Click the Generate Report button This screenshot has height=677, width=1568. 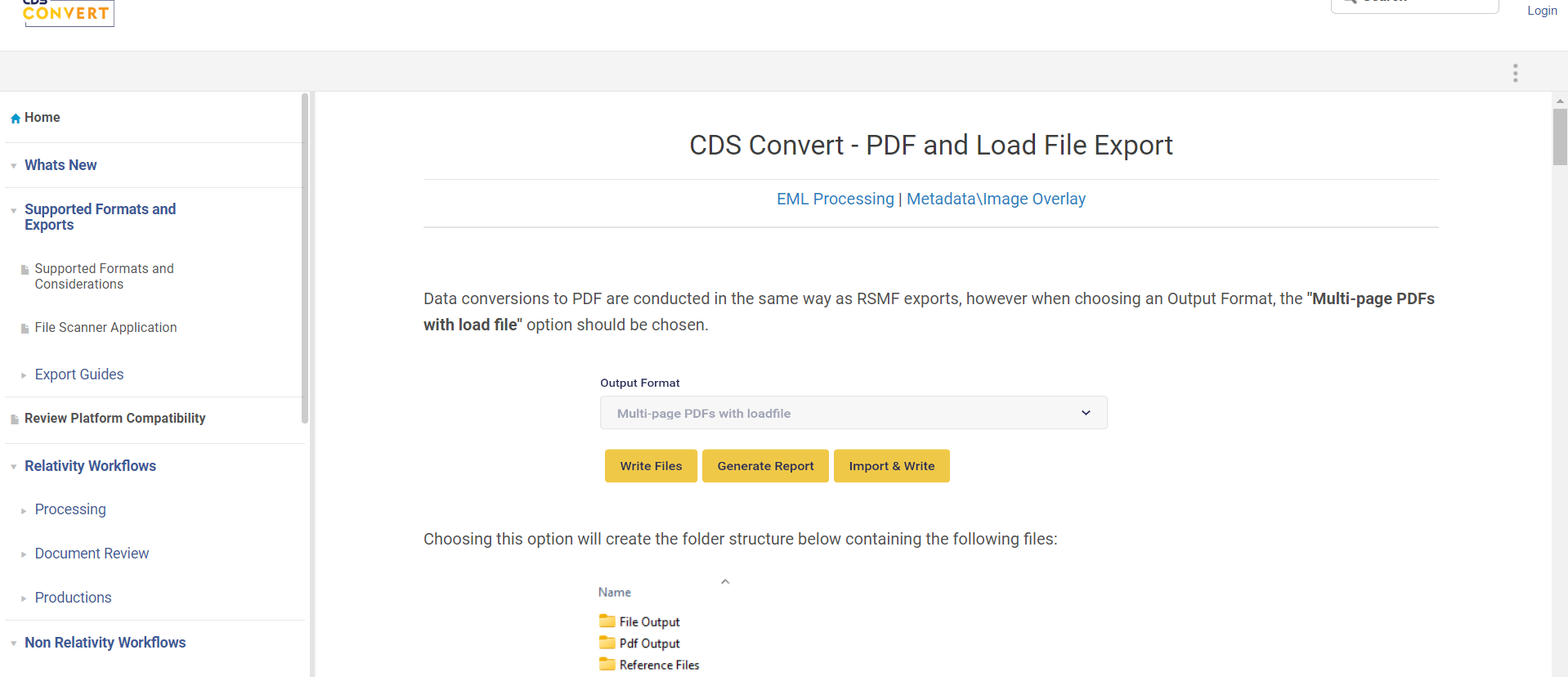click(765, 466)
